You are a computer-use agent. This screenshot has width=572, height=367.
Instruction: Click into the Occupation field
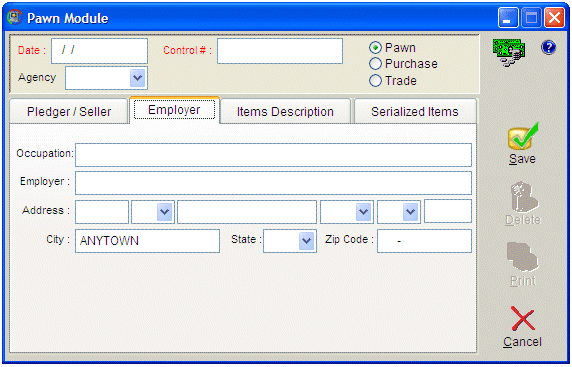(x=273, y=155)
